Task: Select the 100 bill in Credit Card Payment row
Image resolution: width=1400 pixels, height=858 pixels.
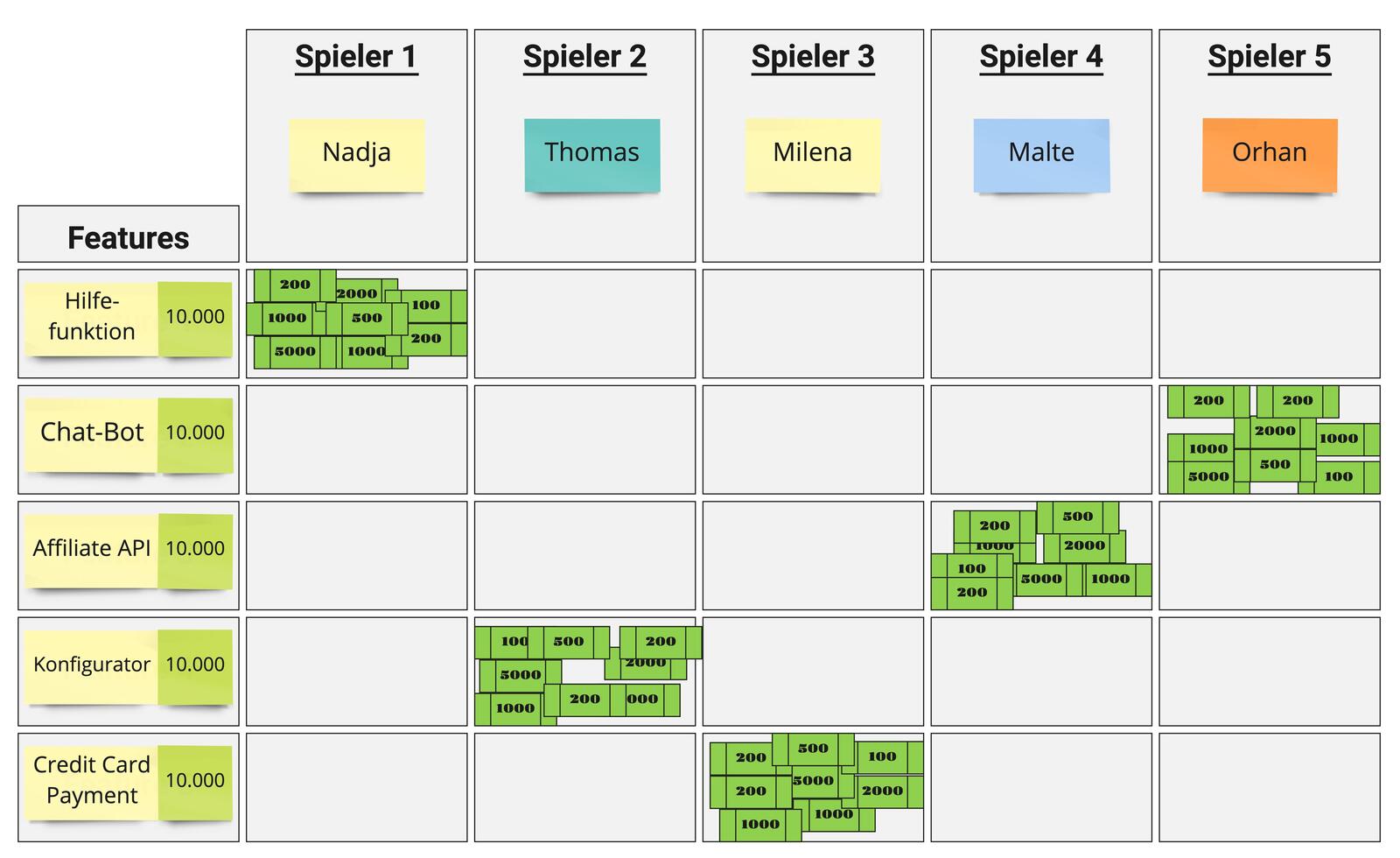Action: pyautogui.click(x=882, y=756)
